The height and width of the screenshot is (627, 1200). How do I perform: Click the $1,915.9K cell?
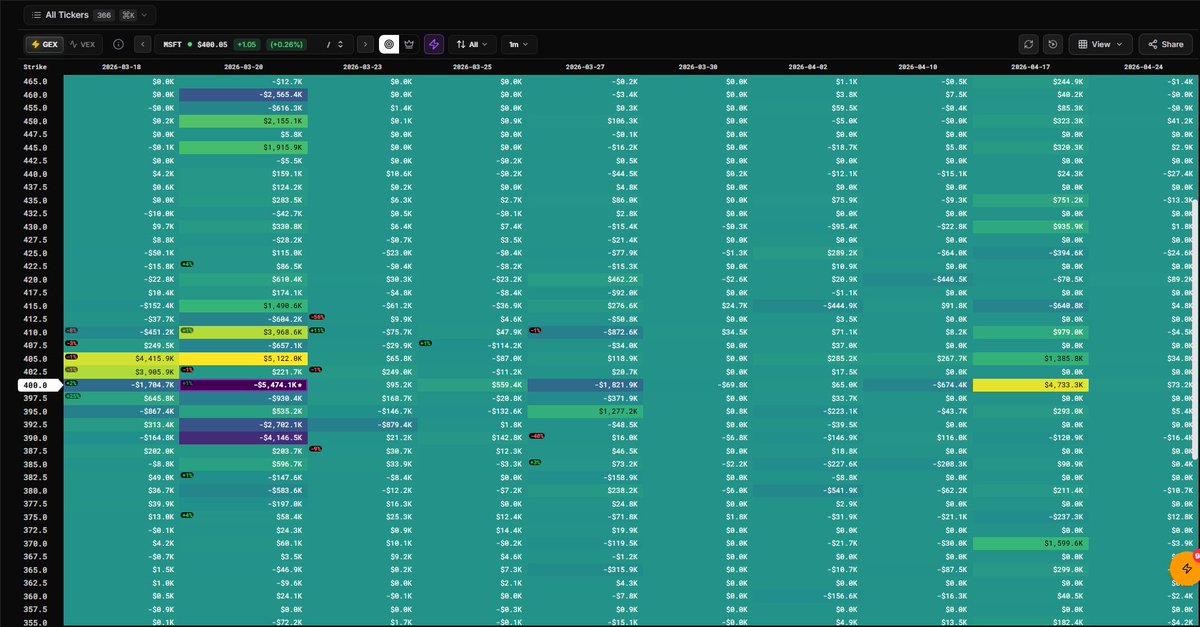click(243, 147)
